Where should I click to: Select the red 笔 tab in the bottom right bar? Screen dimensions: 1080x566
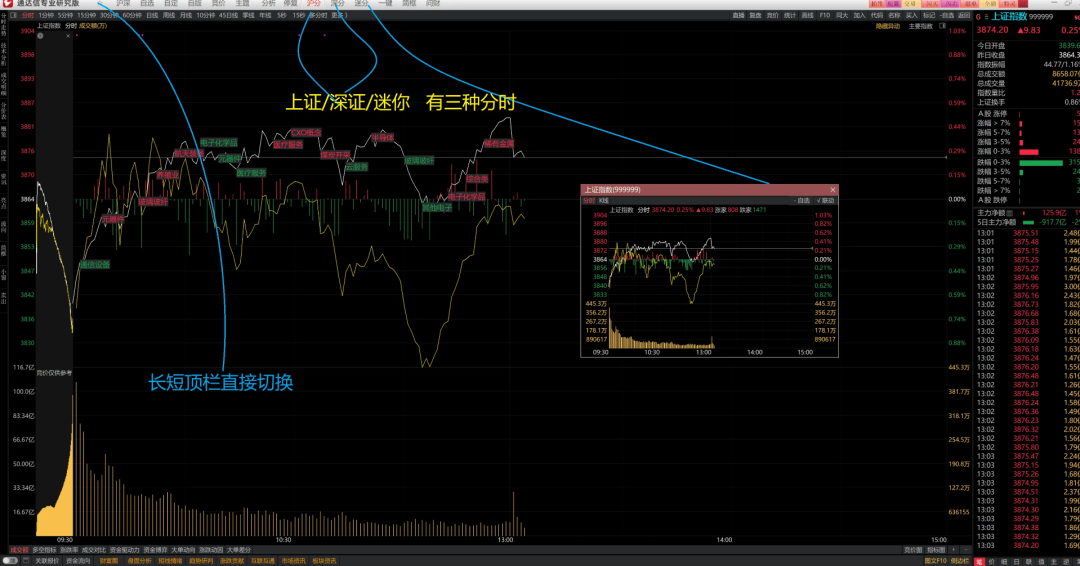(x=979, y=562)
